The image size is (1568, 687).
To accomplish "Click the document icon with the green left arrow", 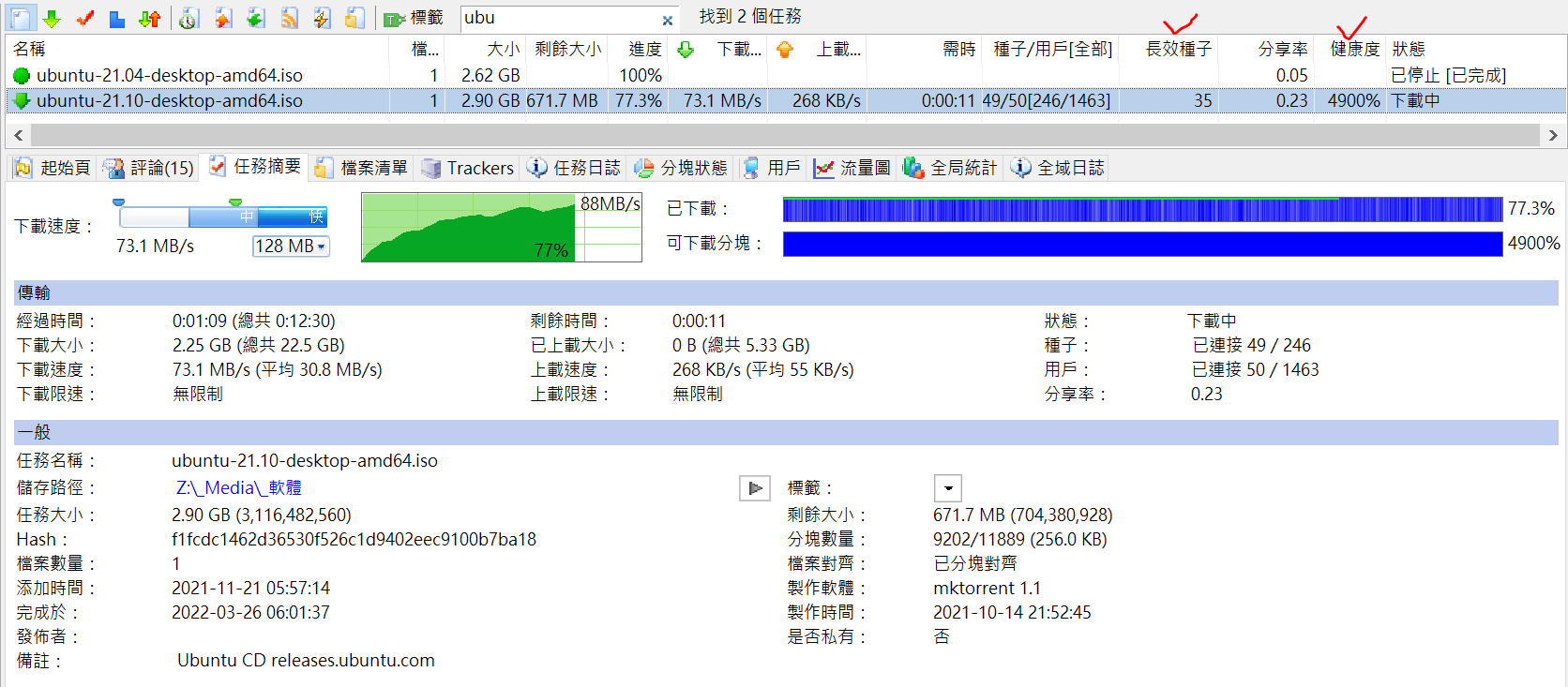I will pyautogui.click(x=255, y=18).
